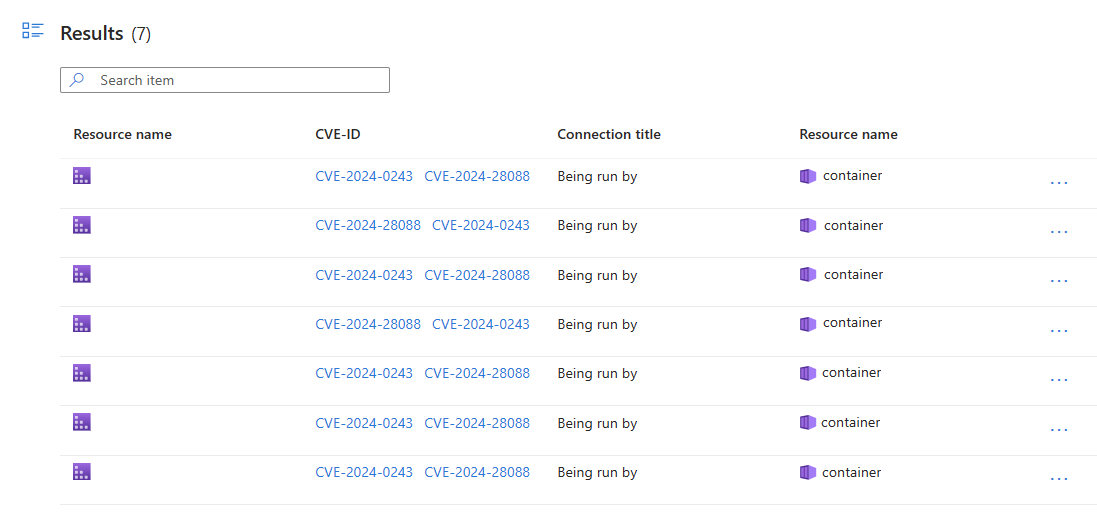Image resolution: width=1097 pixels, height=516 pixels.
Task: Open CVE-2024-0243 link in the fourth row
Action: click(x=481, y=324)
